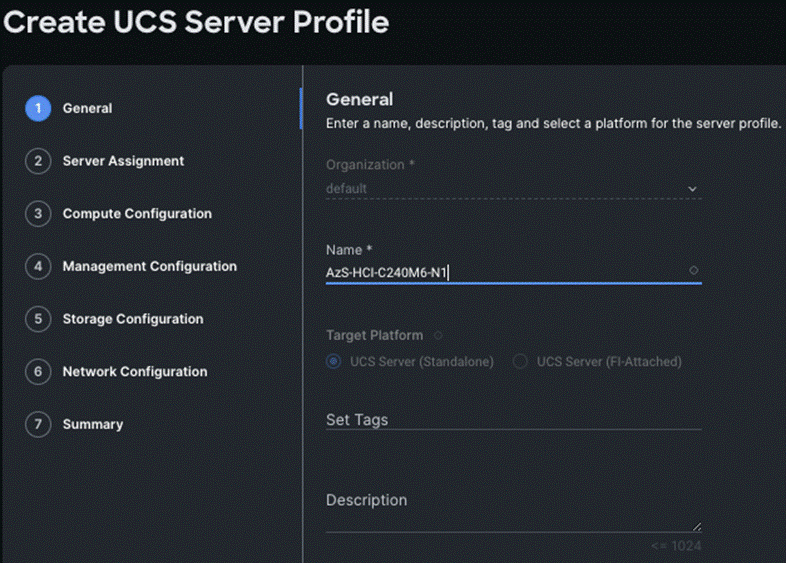Viewport: 786px width, 563px height.
Task: Go to Compute Configuration step
Action: point(137,214)
